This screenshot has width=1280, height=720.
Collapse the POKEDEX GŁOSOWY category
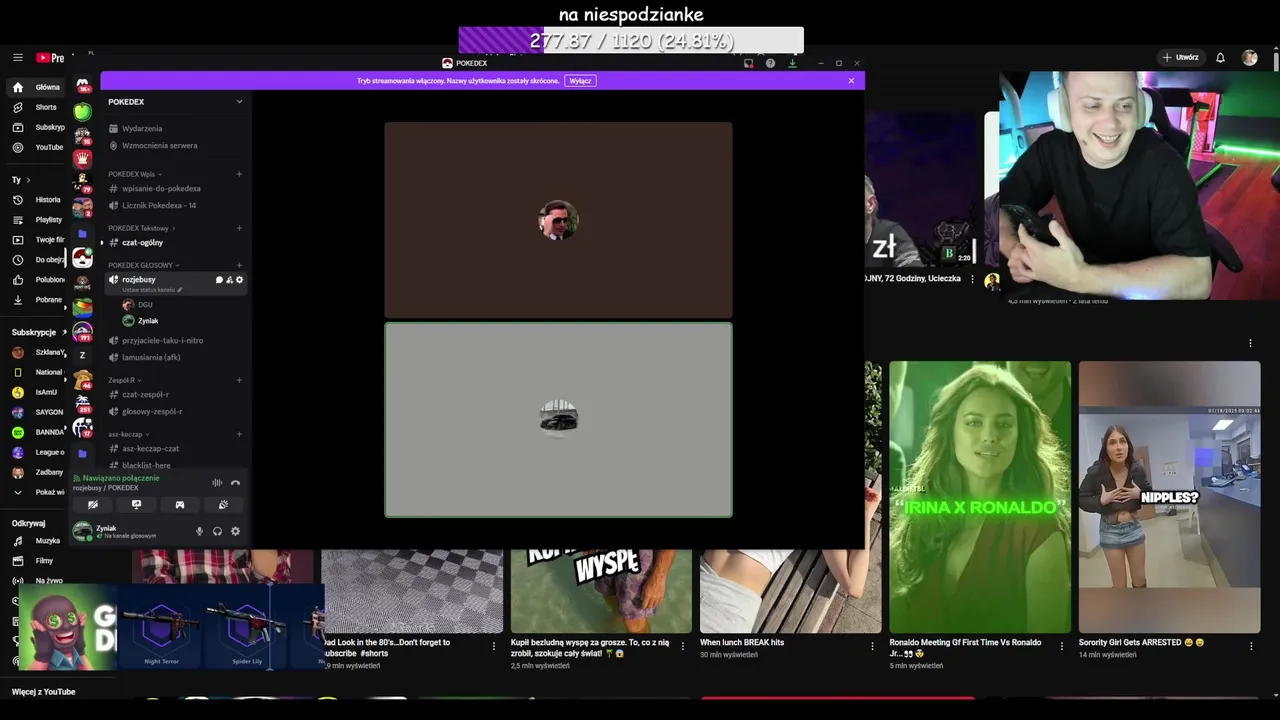(x=143, y=265)
